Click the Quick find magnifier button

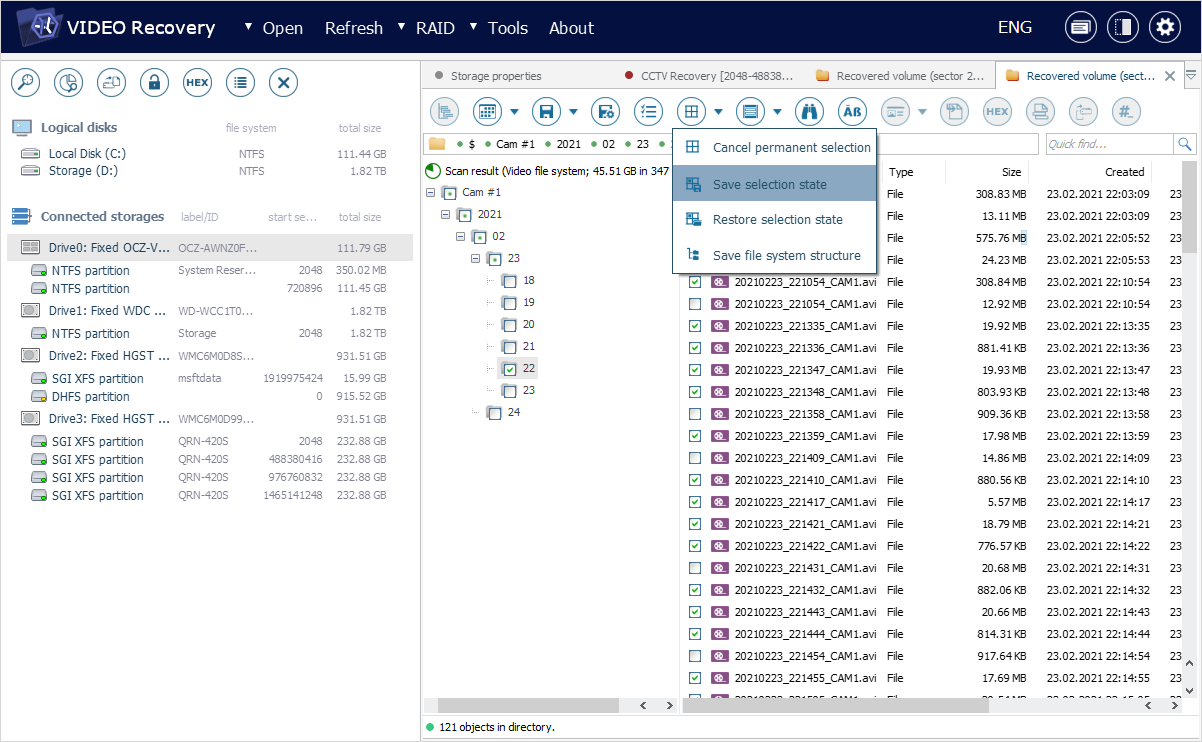(x=1184, y=144)
